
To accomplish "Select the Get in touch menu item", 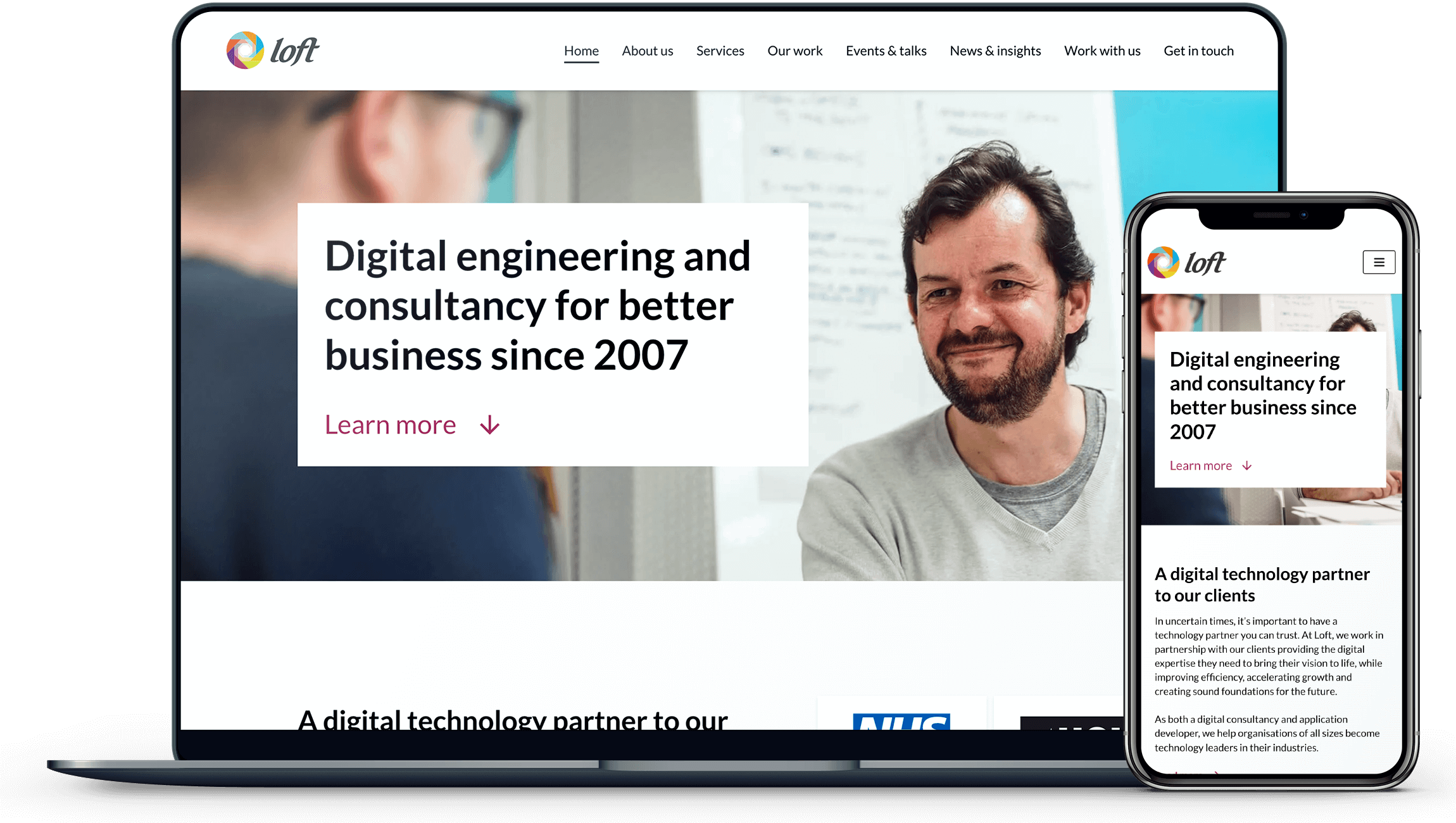I will pos(1198,50).
